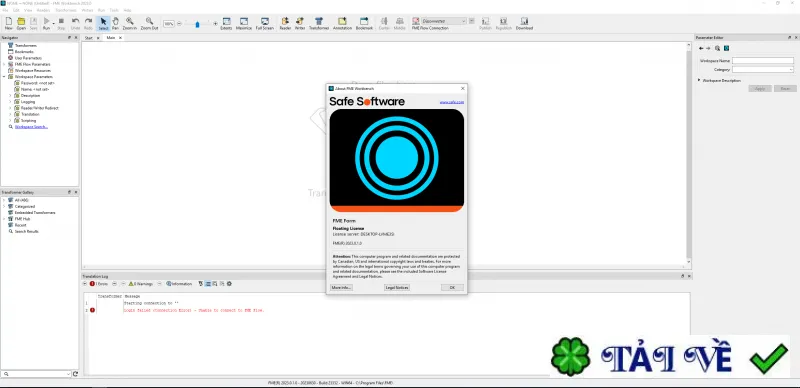Screen dimensions: 800x388
Task: Close the About FME Workbench dialog
Action: click(x=463, y=88)
